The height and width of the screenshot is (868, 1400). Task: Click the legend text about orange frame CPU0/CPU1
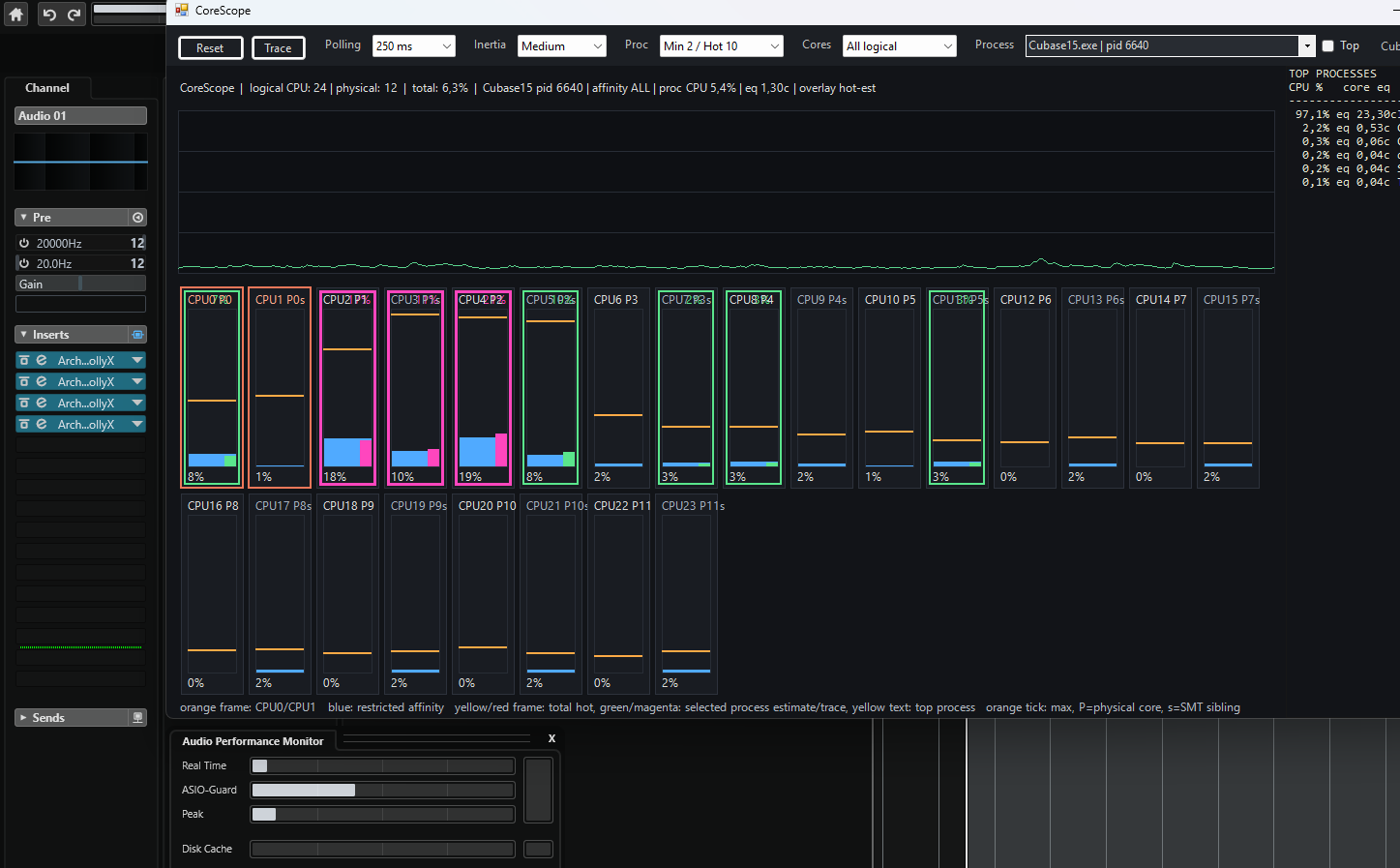tap(248, 707)
